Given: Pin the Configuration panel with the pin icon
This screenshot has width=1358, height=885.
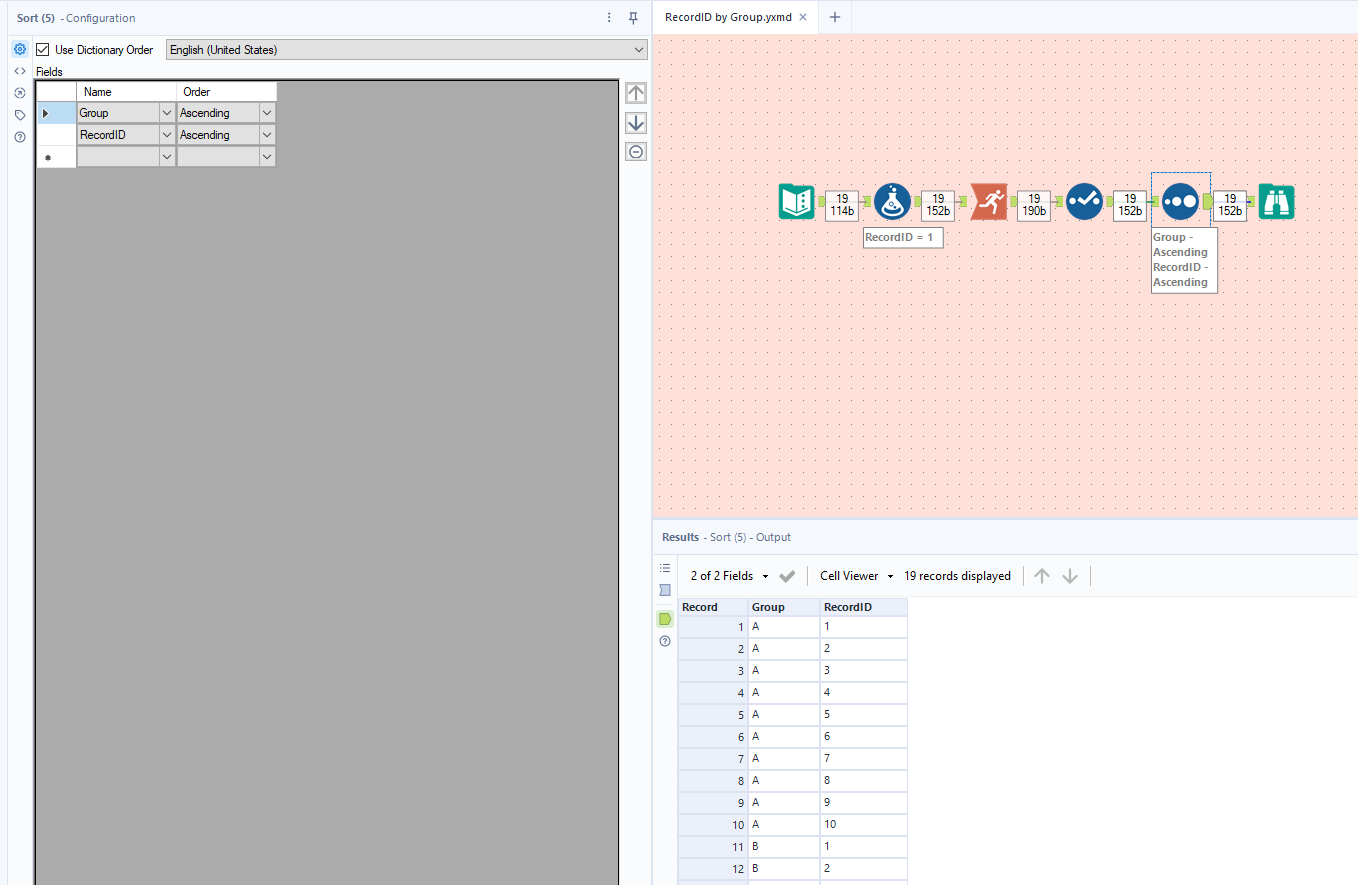Looking at the screenshot, I should point(633,18).
